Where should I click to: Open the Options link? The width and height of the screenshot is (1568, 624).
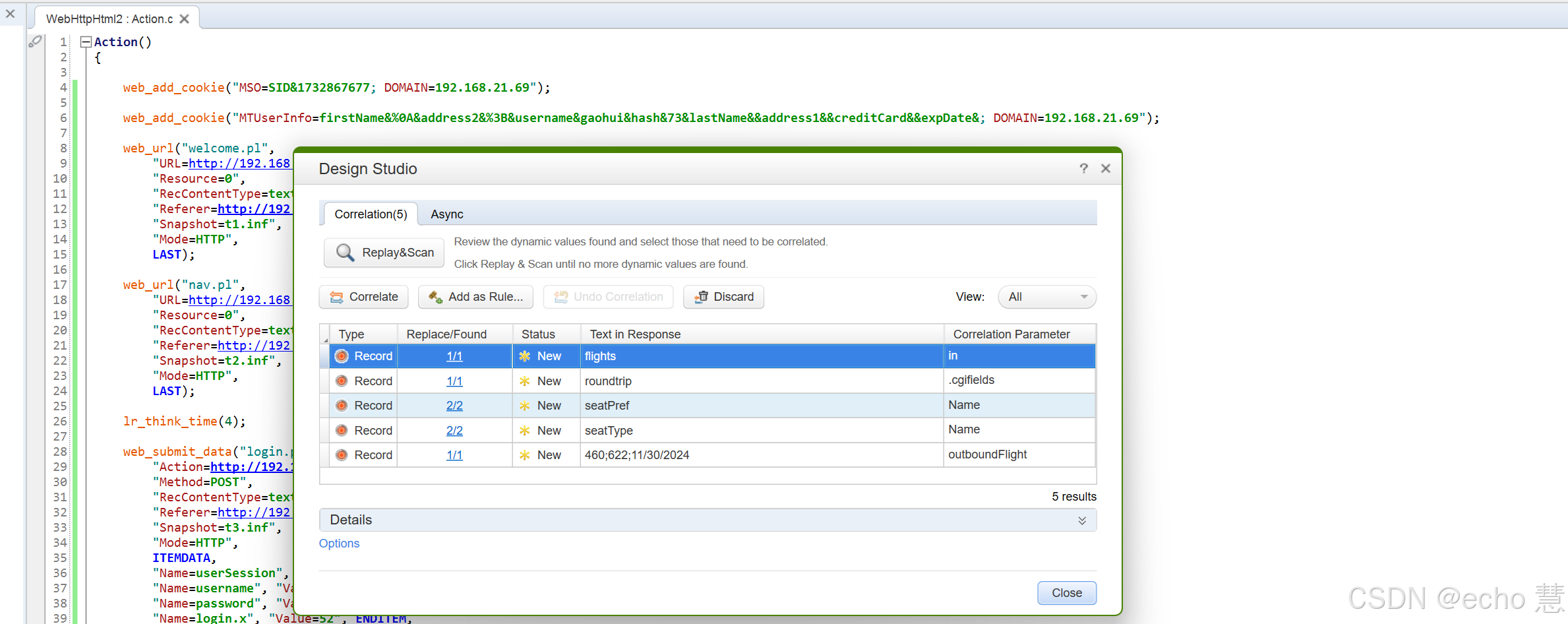coord(339,544)
